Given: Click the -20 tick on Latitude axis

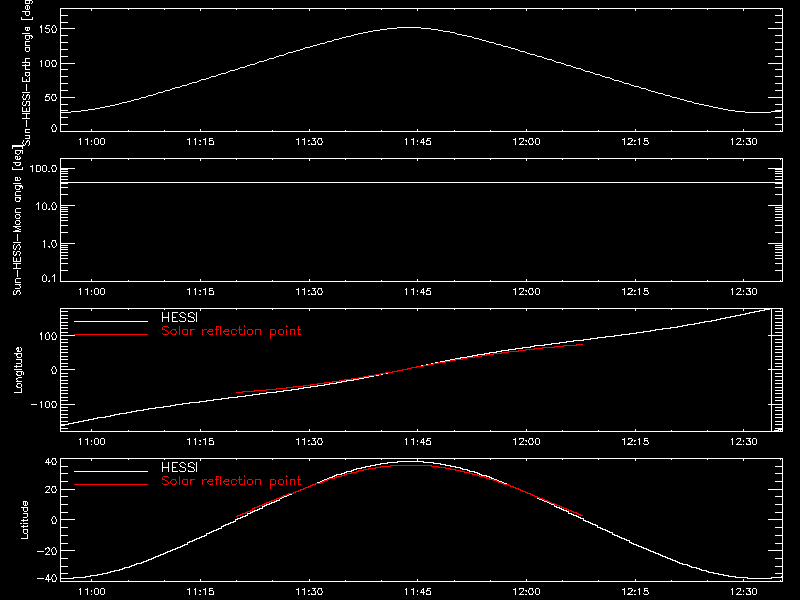Looking at the screenshot, I should click(47, 551).
